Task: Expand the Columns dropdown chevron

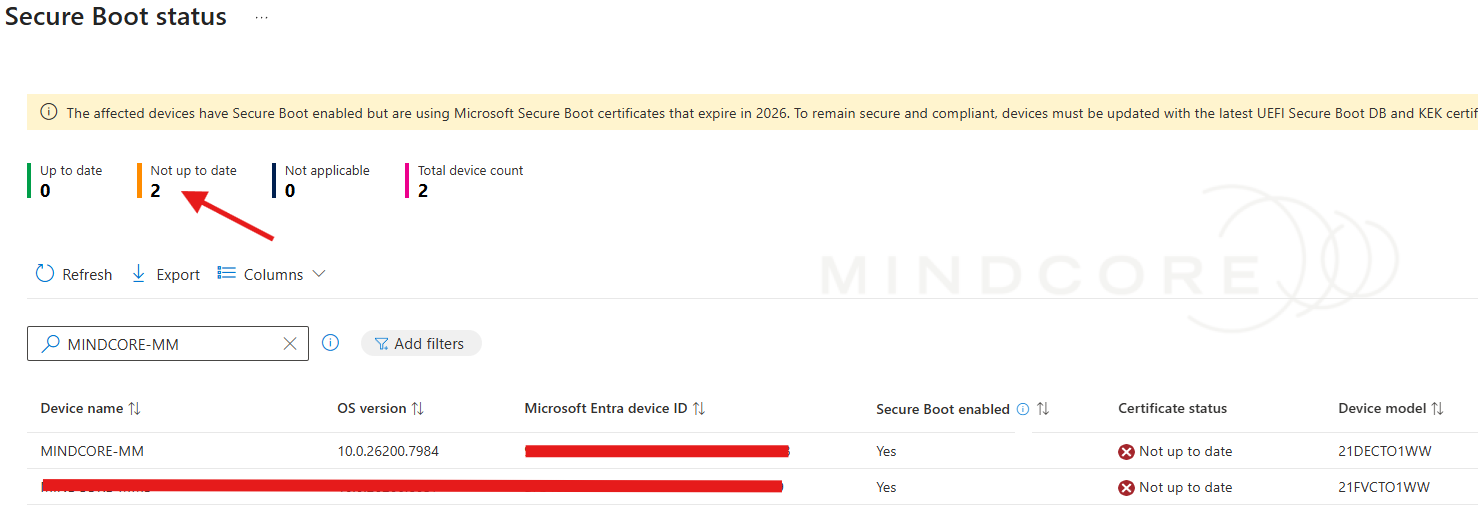Action: 319,274
